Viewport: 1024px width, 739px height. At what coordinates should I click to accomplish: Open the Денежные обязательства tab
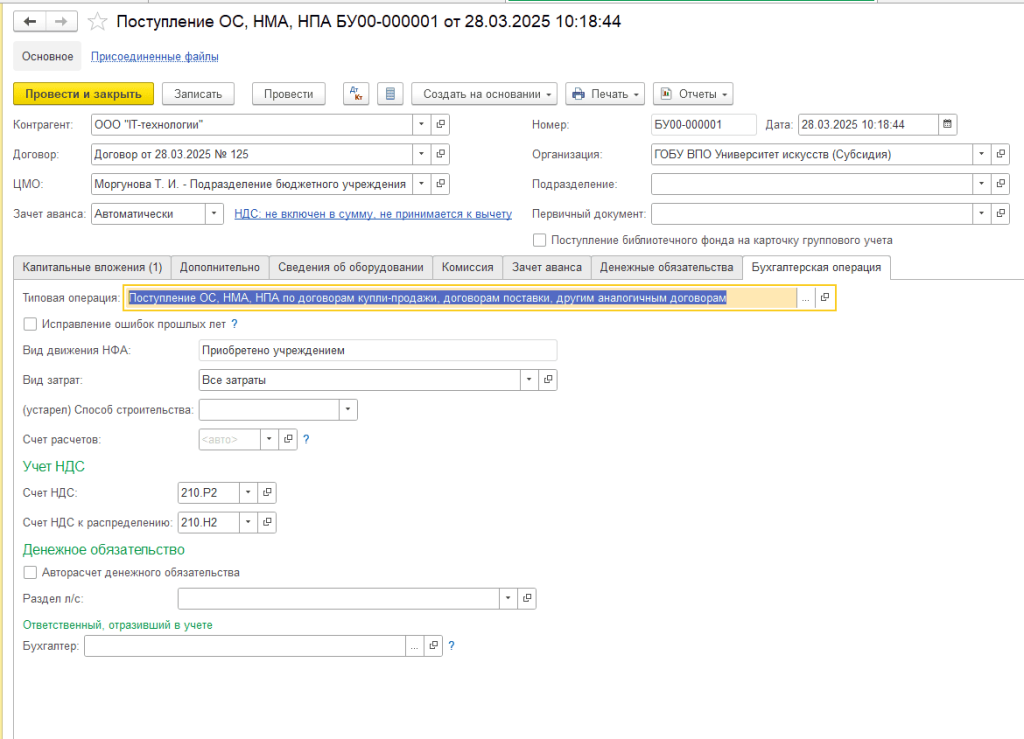pos(667,267)
